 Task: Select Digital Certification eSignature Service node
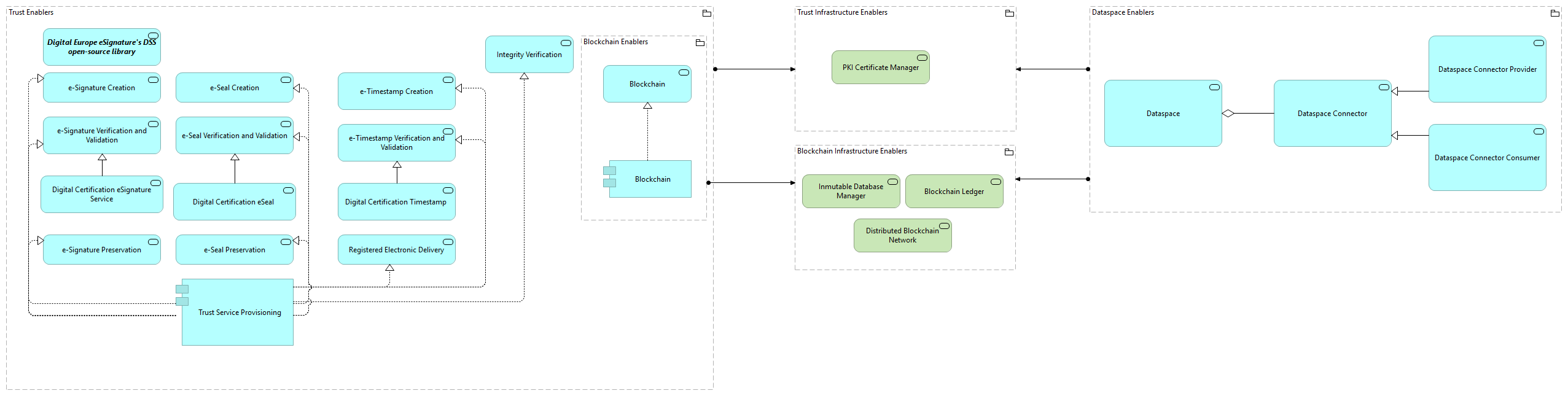tap(102, 195)
